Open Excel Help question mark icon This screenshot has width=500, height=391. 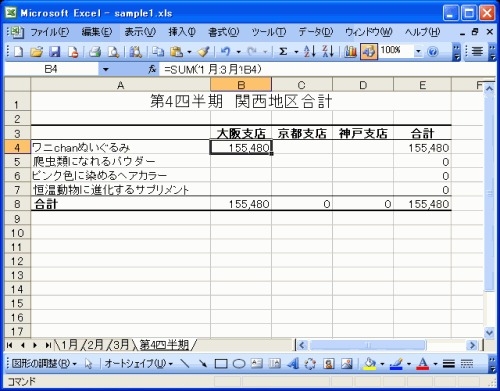(x=433, y=52)
